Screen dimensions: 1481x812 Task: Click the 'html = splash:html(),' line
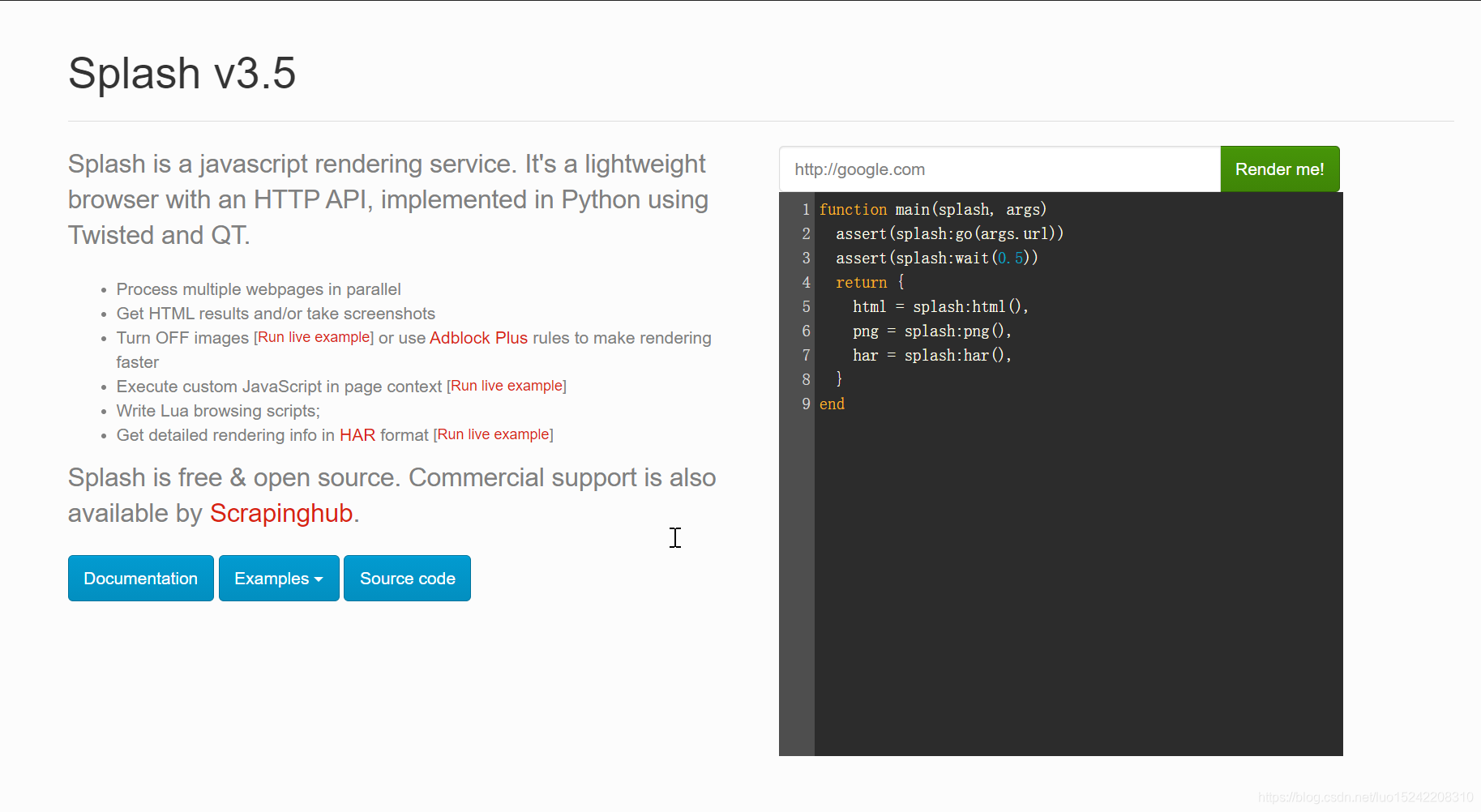click(940, 306)
